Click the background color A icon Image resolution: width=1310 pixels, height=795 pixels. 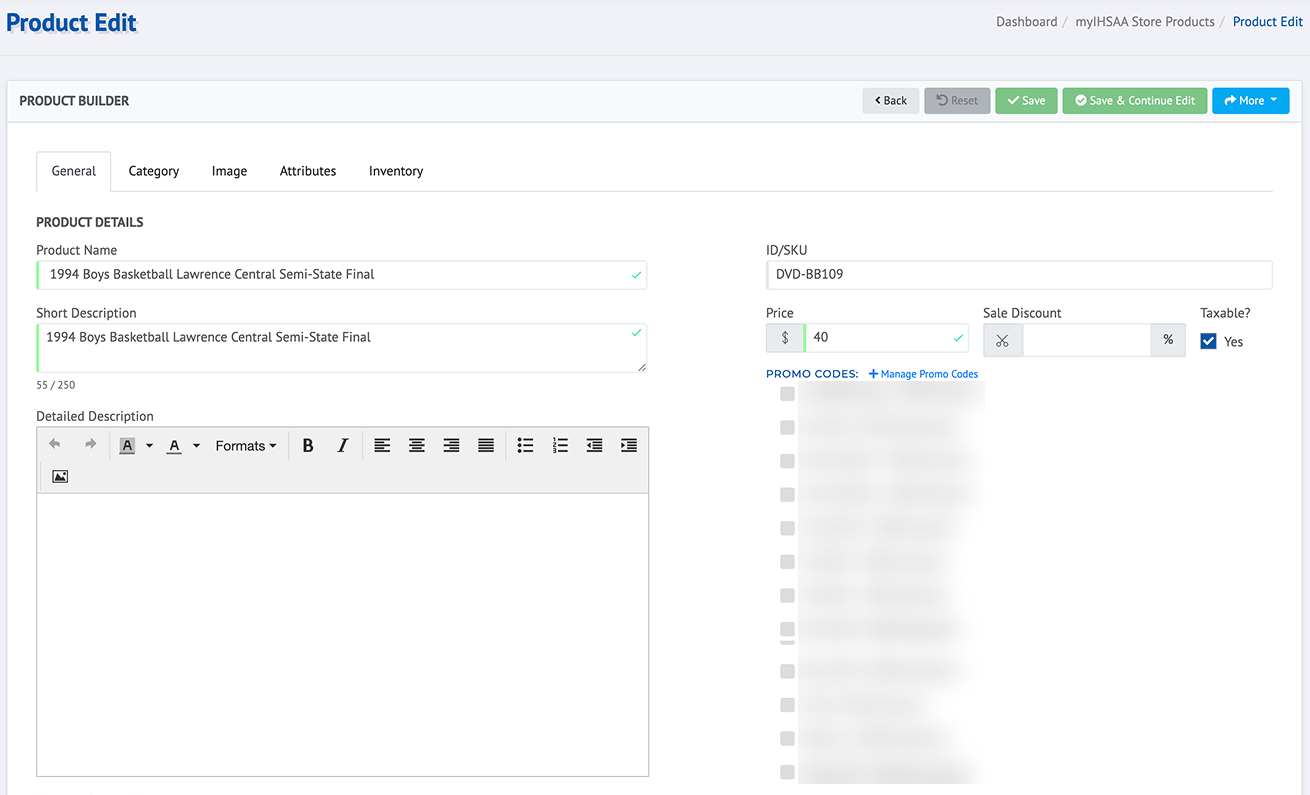click(127, 446)
